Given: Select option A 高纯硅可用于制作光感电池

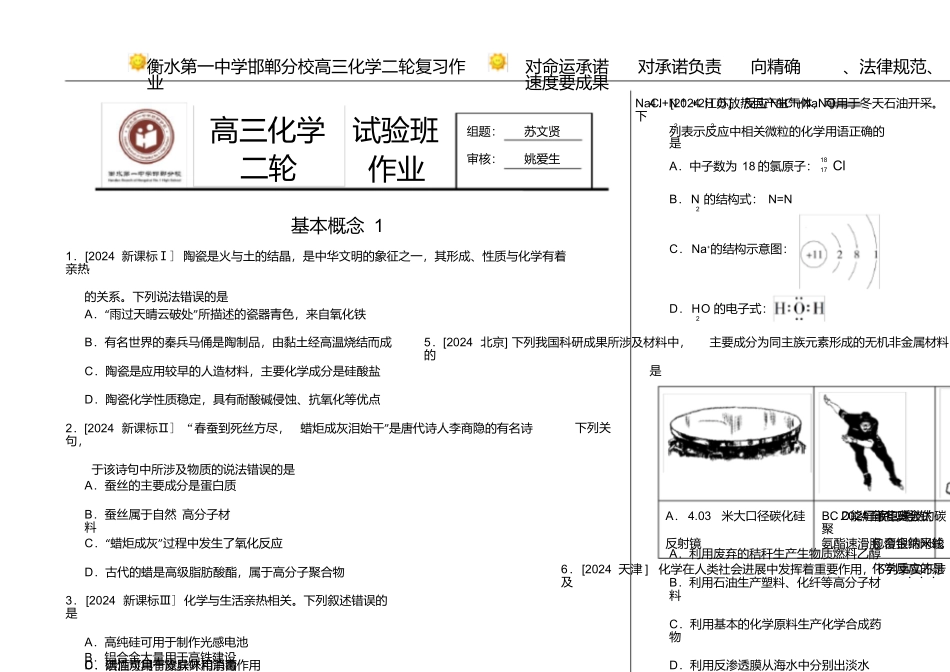Looking at the screenshot, I should [167, 642].
